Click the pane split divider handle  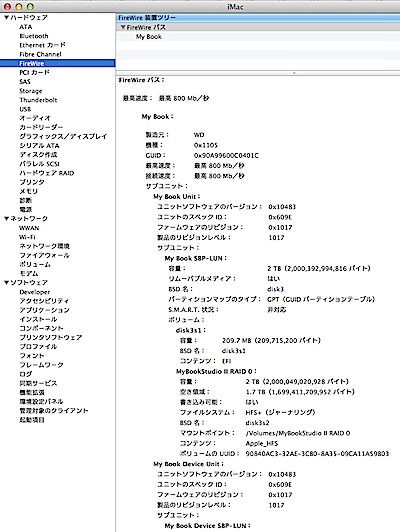294,73
